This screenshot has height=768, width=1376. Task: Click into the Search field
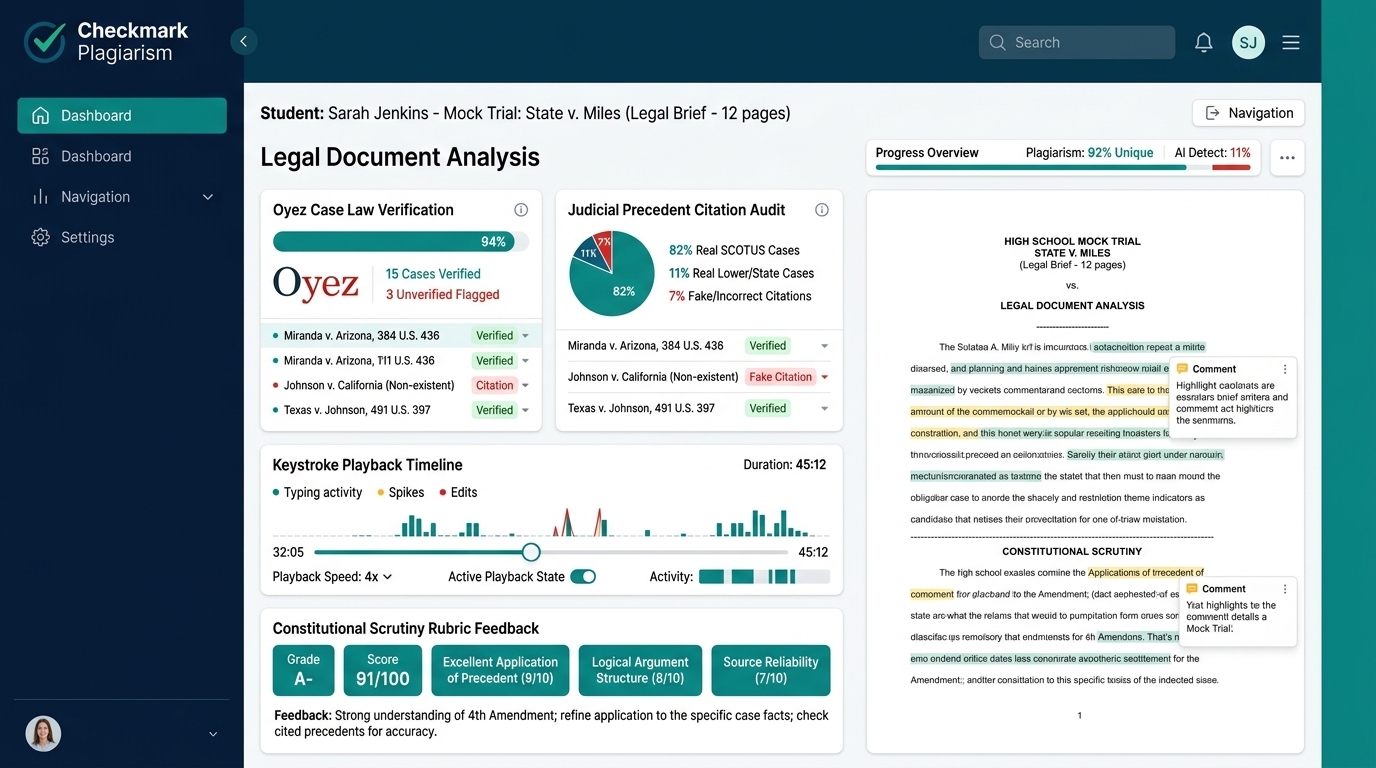coord(1076,42)
